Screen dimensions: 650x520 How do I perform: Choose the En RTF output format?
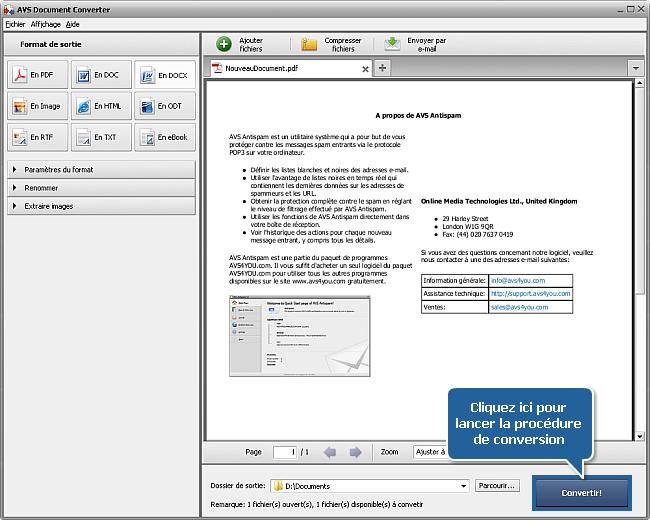pos(37,137)
